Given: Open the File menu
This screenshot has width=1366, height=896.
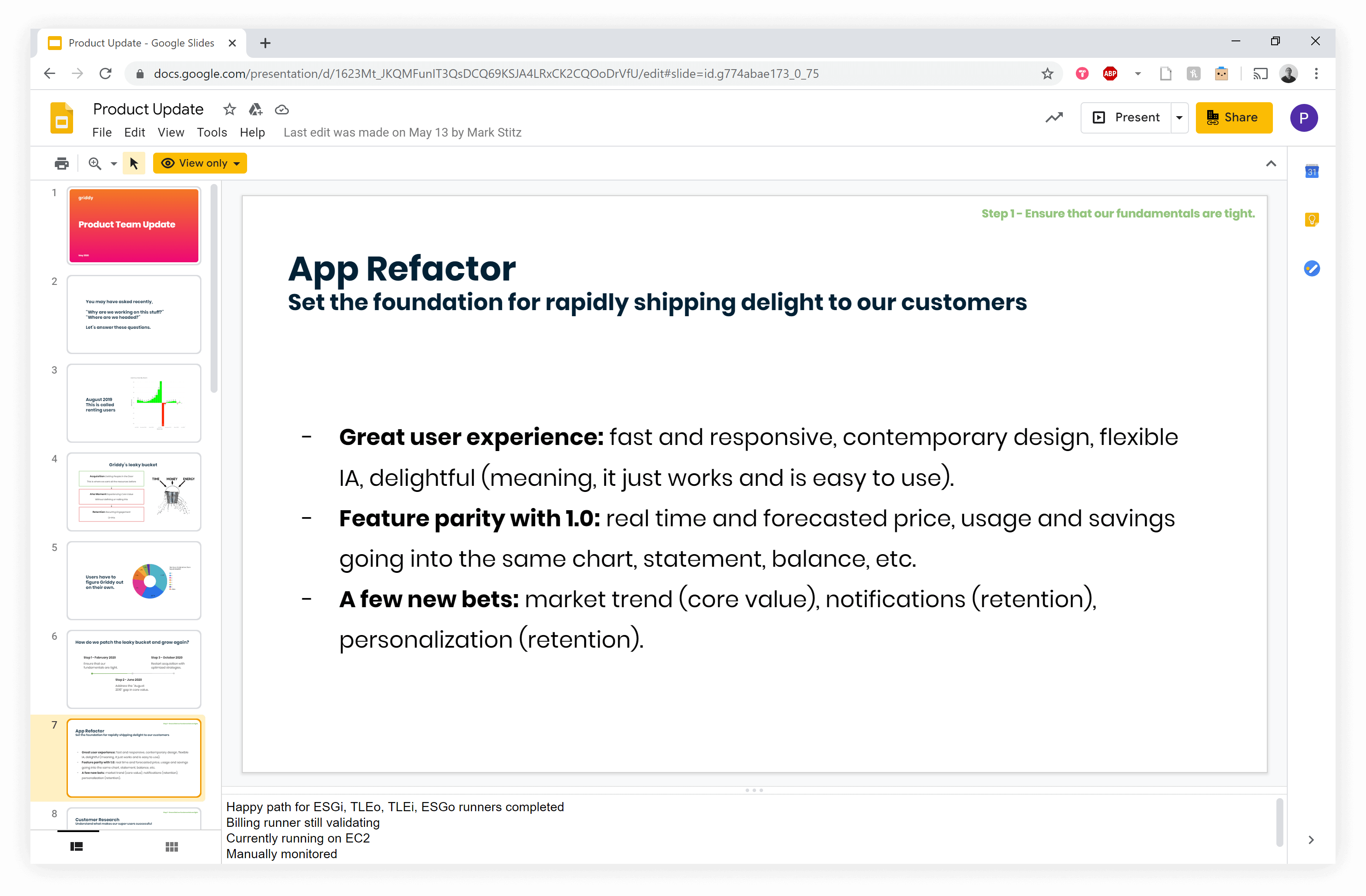Looking at the screenshot, I should pyautogui.click(x=102, y=133).
